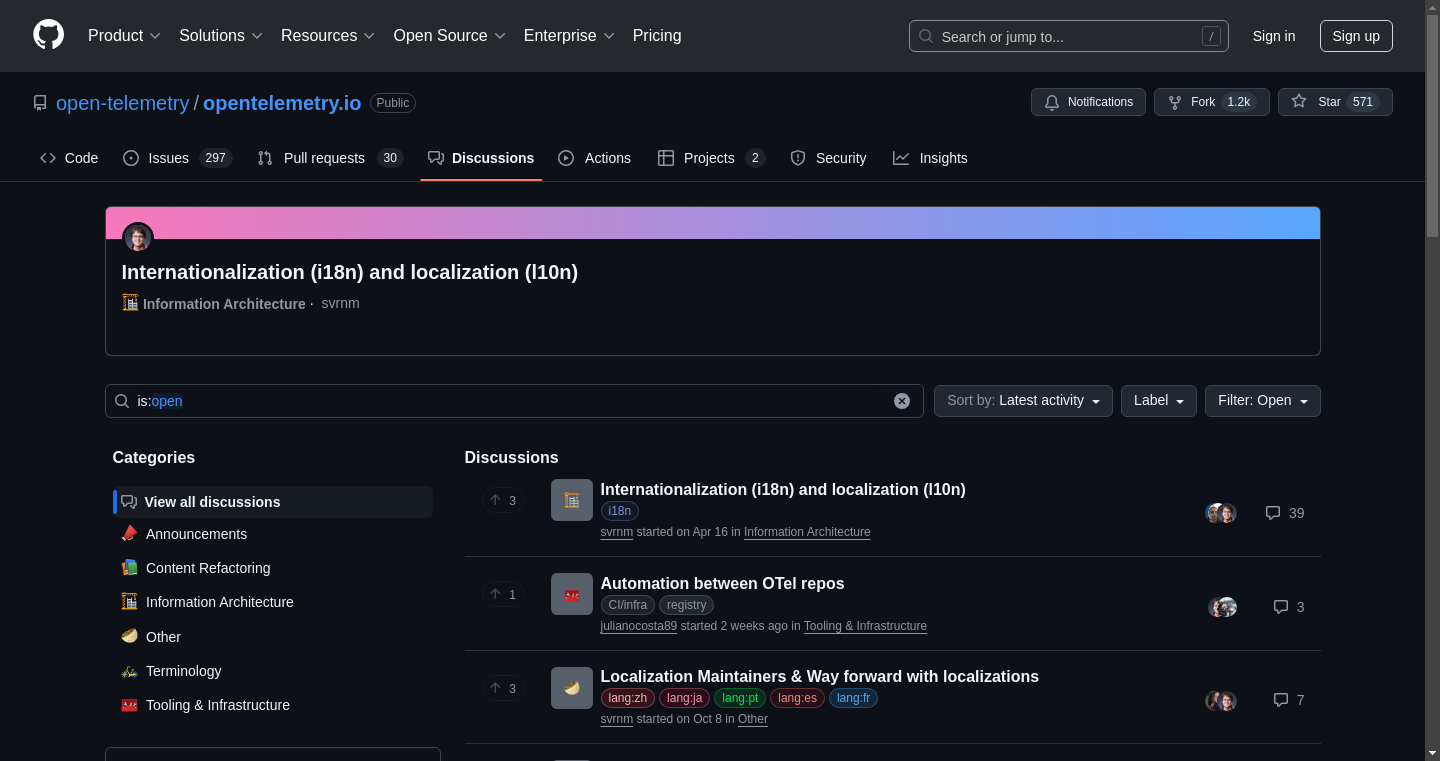1440x761 pixels.
Task: Open Tooling & Infrastructure link under Automation discussion
Action: pyautogui.click(x=865, y=626)
